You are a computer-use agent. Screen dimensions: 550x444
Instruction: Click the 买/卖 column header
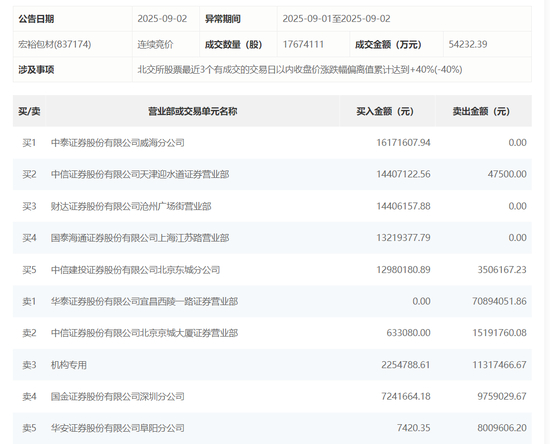click(x=29, y=112)
